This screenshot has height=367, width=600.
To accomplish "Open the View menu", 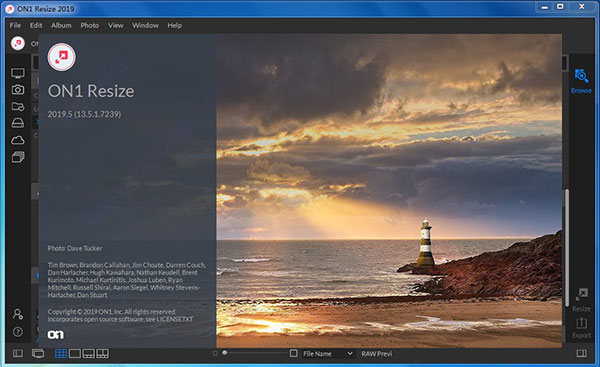I will tap(116, 25).
